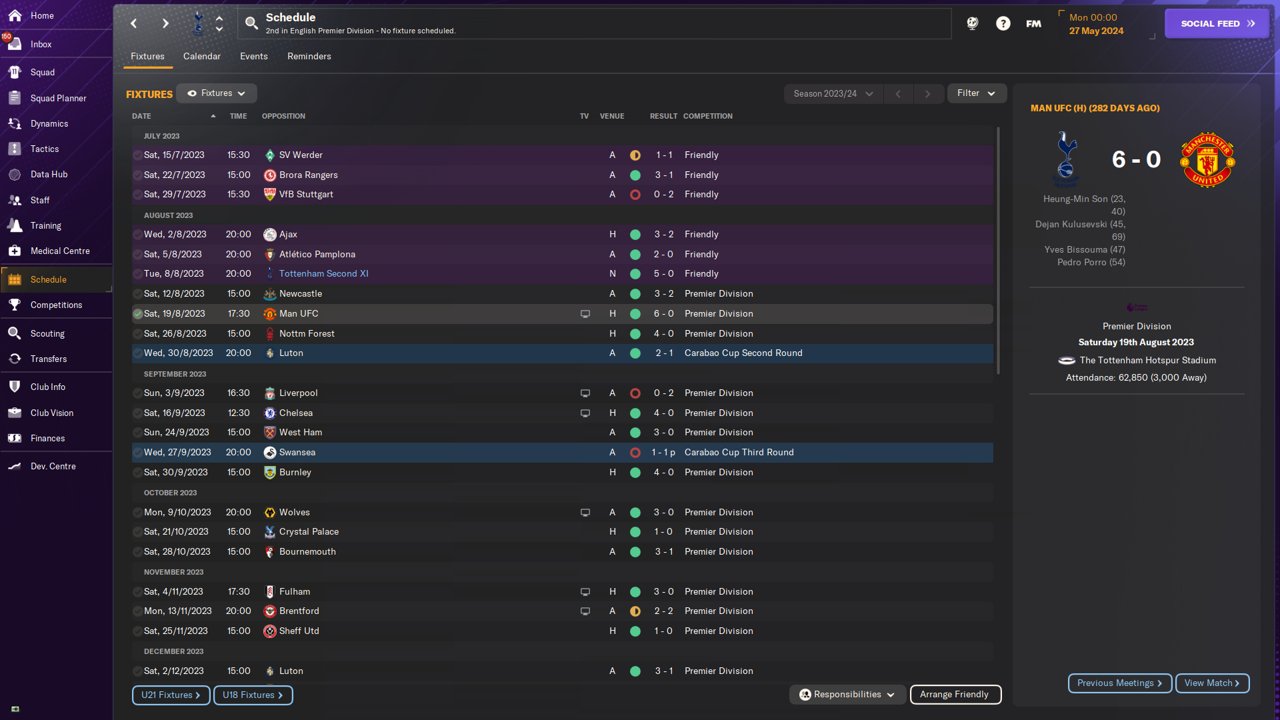Viewport: 1280px width, 720px height.
Task: Expand the Season 2023/24 selector
Action: coord(833,93)
